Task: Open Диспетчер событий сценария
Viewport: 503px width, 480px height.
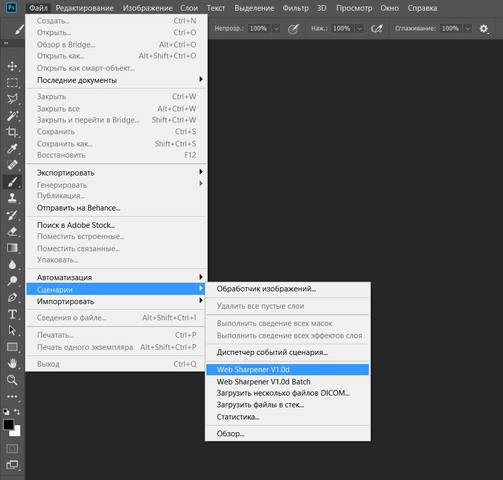Action: tap(288, 352)
